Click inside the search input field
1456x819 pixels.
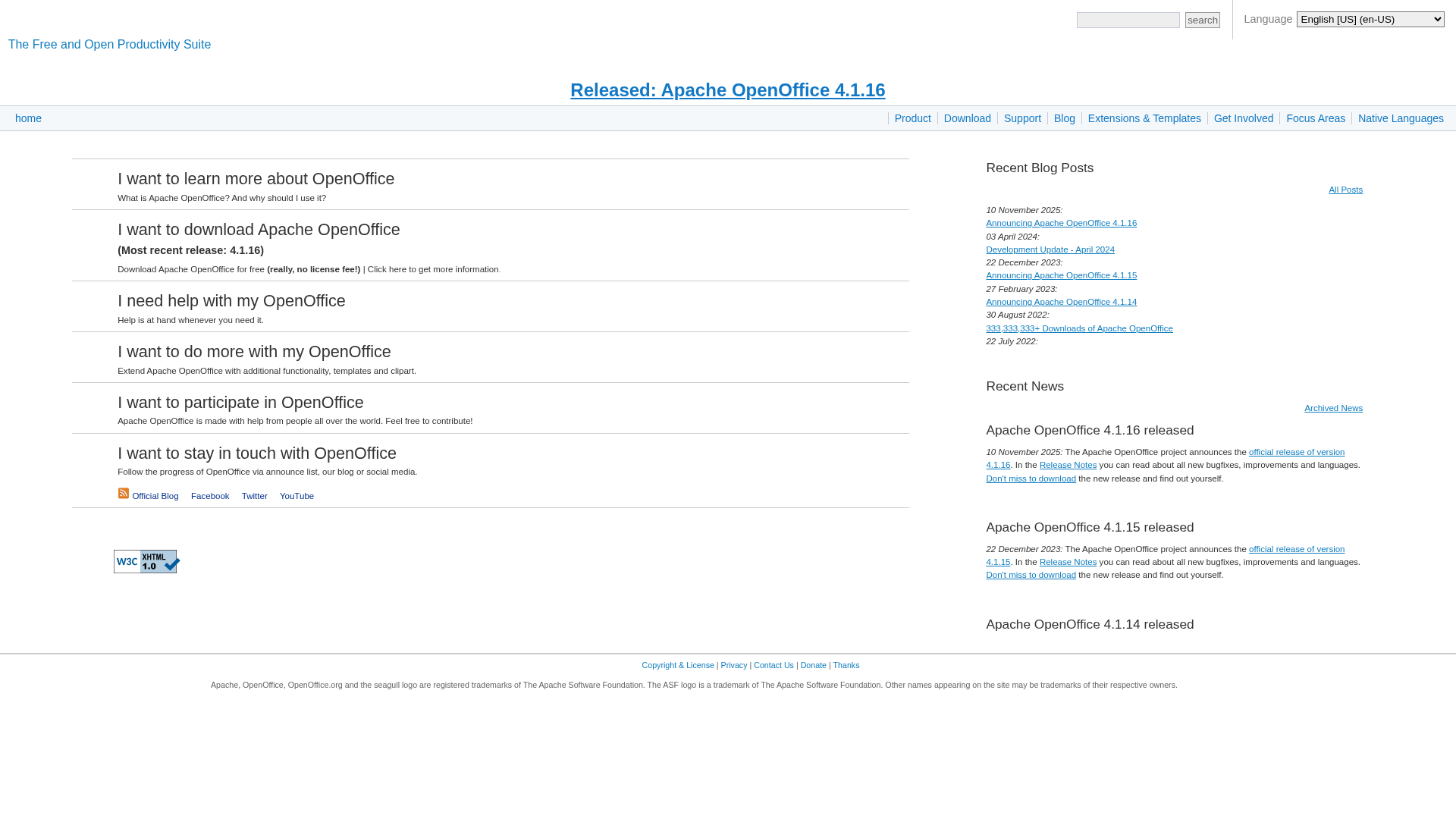(1128, 20)
